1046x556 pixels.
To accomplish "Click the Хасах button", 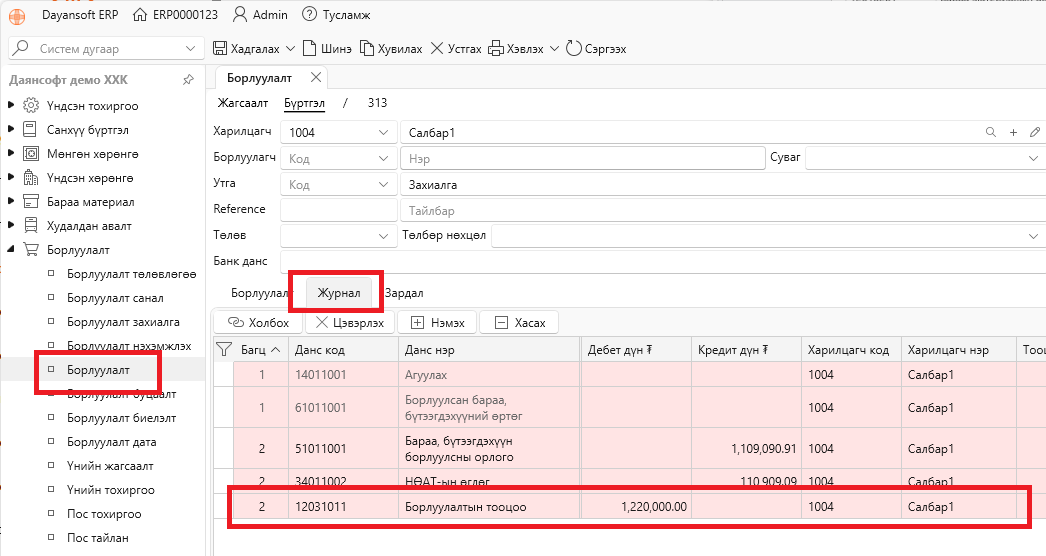I will (519, 322).
